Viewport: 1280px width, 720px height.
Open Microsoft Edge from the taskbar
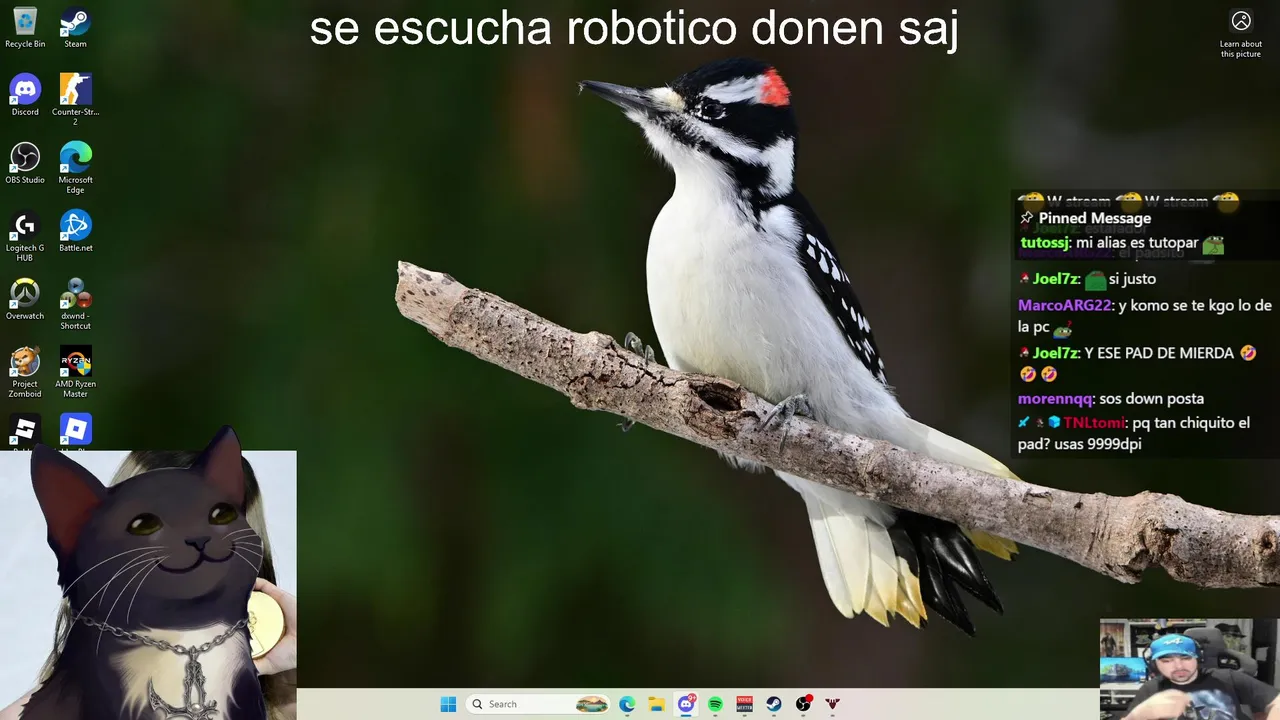pos(627,704)
